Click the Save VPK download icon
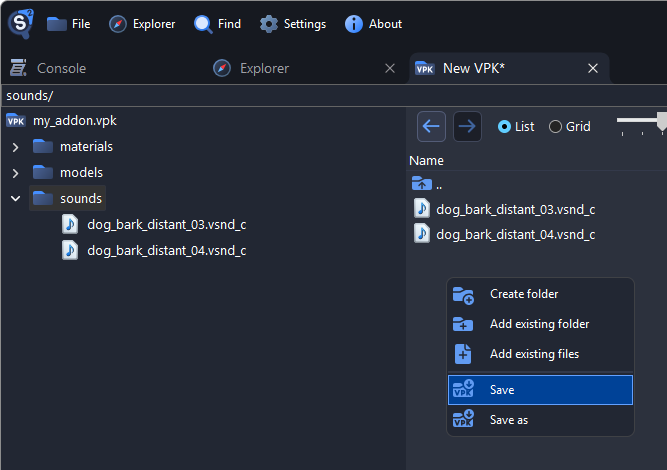 click(463, 388)
